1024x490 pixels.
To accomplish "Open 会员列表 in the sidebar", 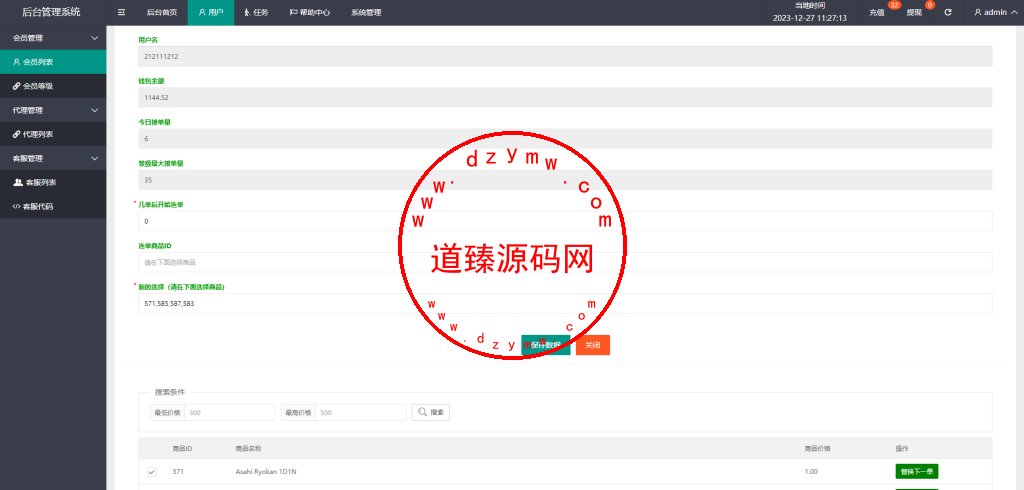I will 53,62.
